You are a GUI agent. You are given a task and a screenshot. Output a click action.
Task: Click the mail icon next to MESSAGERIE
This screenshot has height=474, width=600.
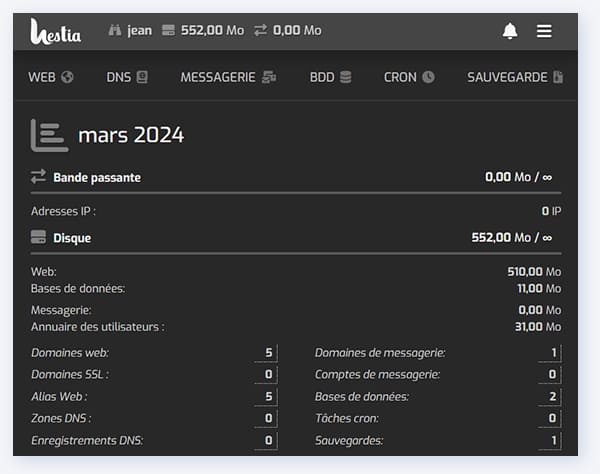269,77
